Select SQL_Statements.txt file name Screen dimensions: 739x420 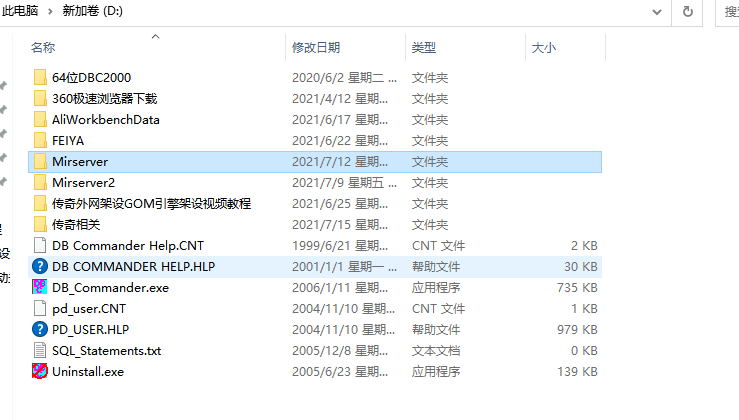pos(107,351)
